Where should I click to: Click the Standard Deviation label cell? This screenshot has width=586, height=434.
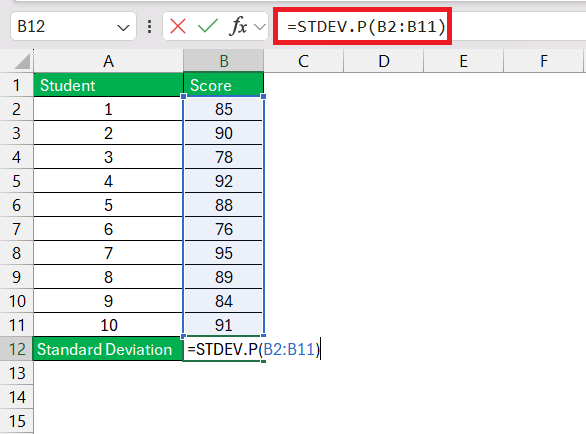click(108, 349)
